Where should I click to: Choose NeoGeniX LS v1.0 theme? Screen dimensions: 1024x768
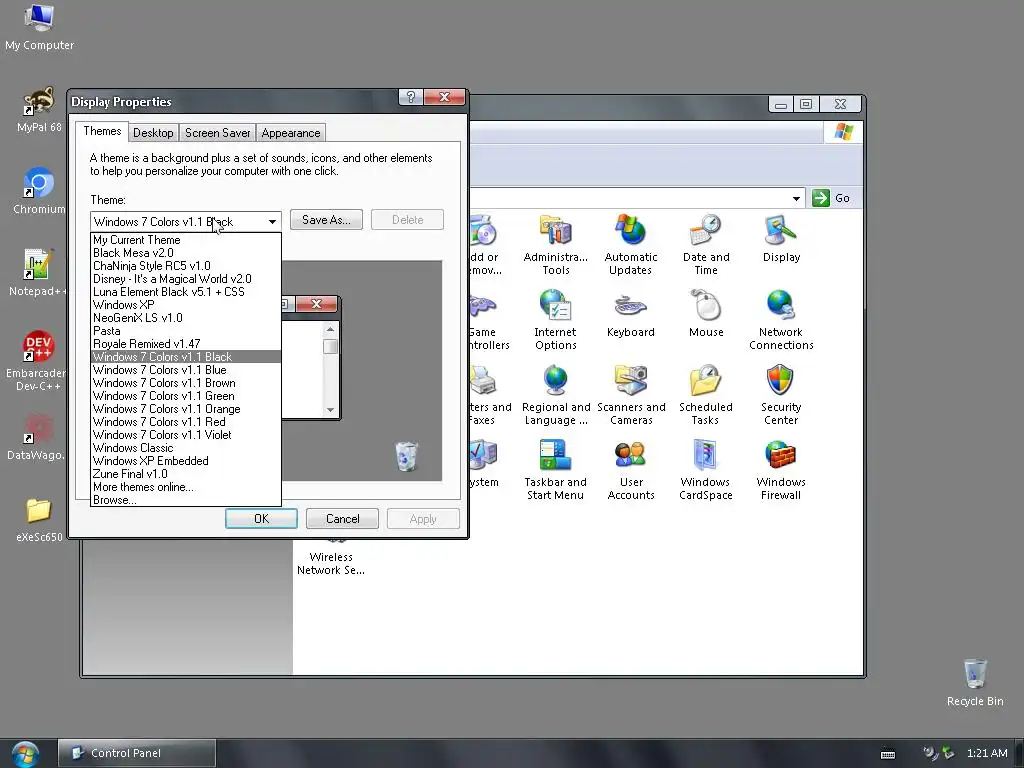[x=185, y=318]
